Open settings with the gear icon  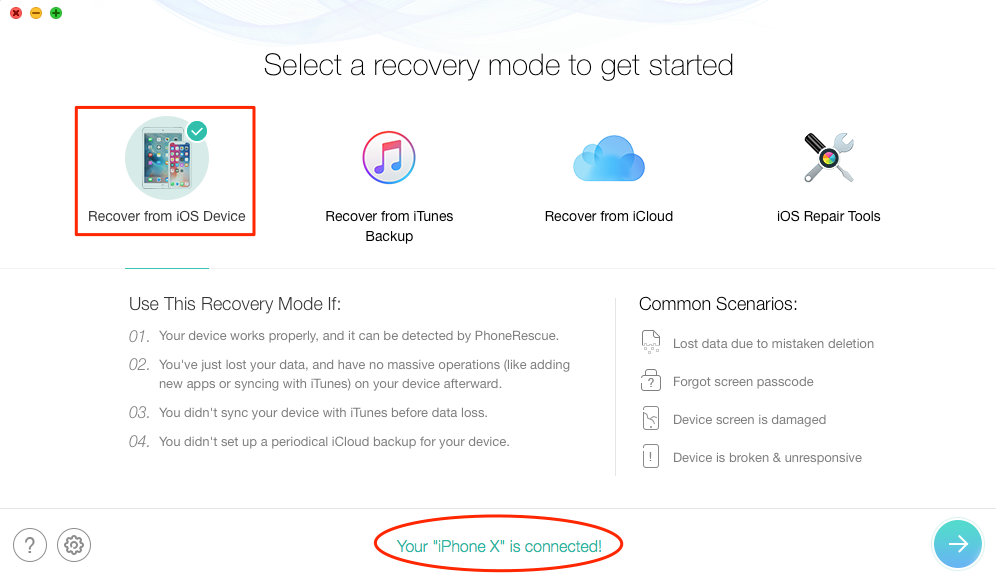74,545
